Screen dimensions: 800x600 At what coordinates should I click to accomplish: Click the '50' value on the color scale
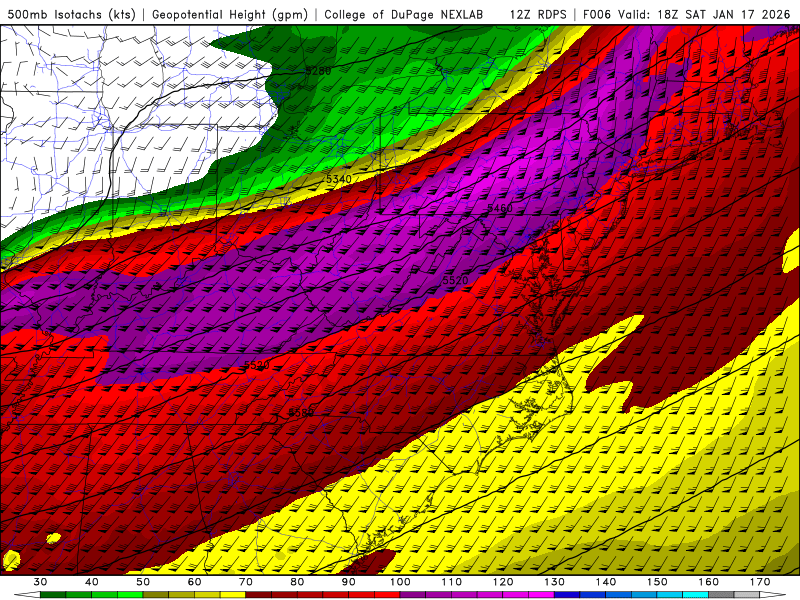pyautogui.click(x=143, y=582)
